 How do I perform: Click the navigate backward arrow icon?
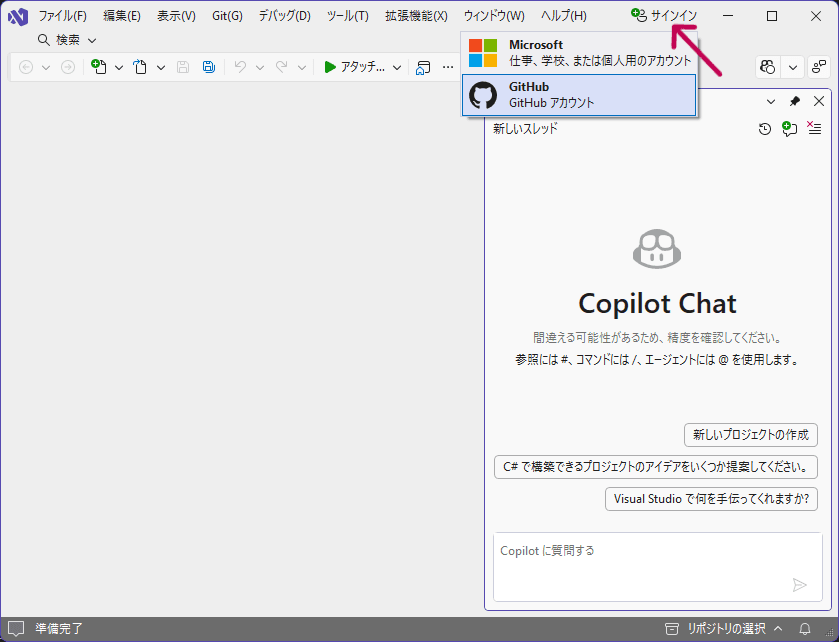[26, 67]
